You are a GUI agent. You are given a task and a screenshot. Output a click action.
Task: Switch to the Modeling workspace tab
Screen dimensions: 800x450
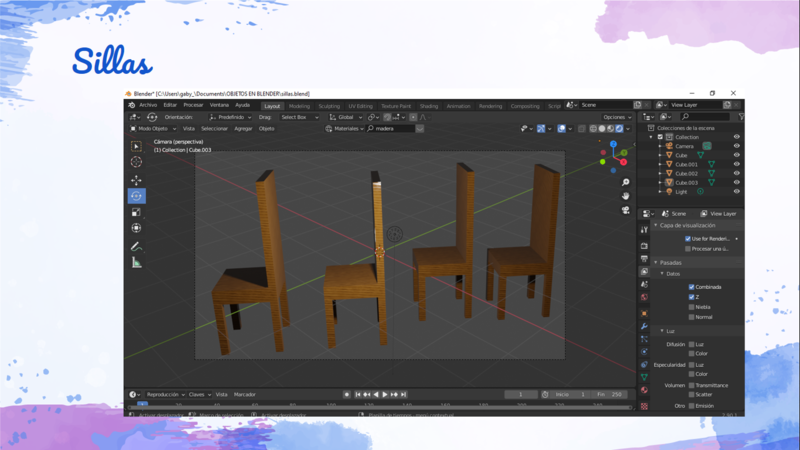click(x=299, y=106)
